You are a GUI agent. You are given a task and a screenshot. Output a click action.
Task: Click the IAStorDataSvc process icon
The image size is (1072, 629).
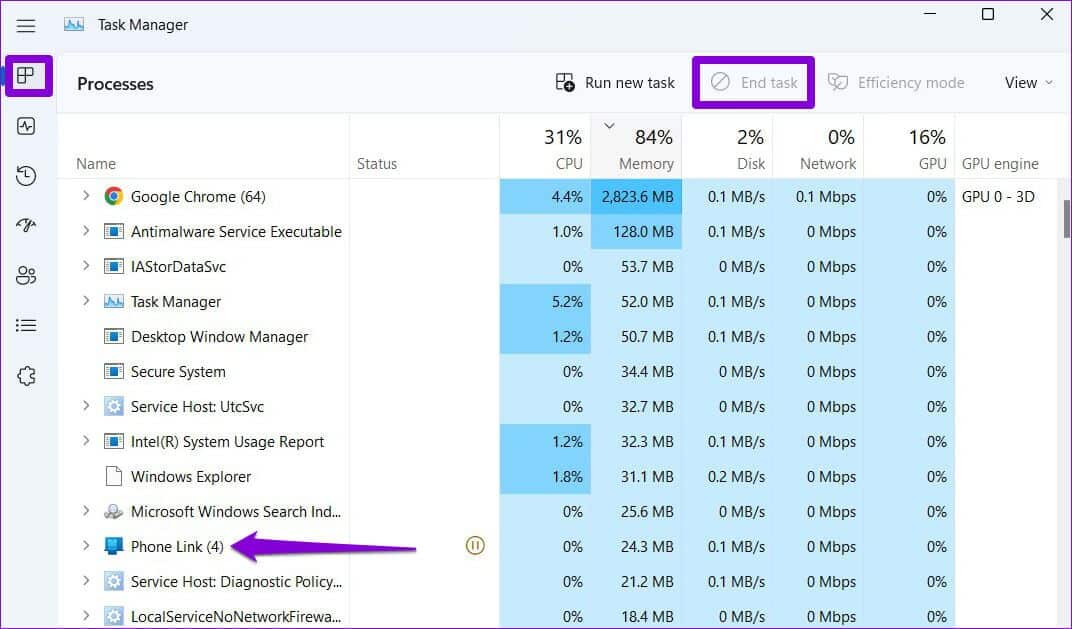click(x=113, y=266)
